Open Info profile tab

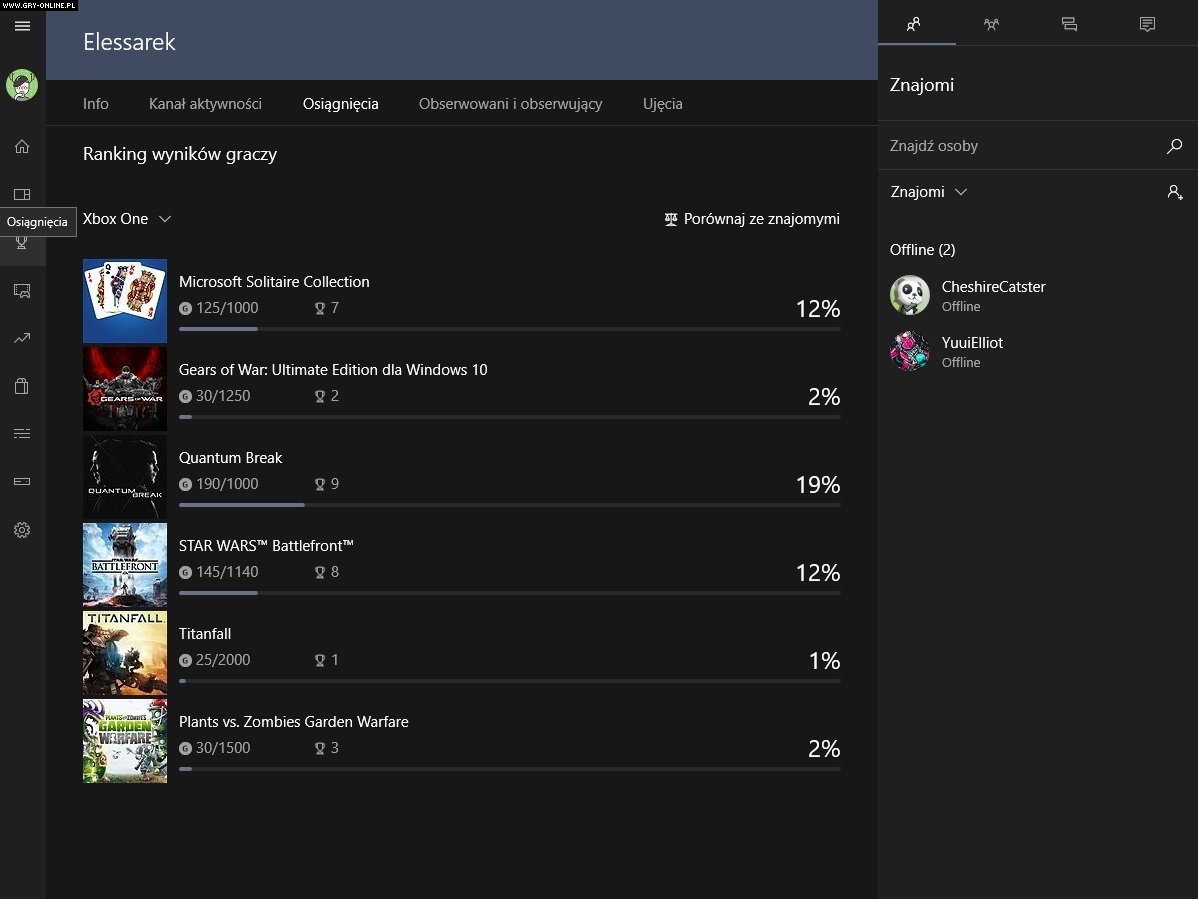click(96, 104)
